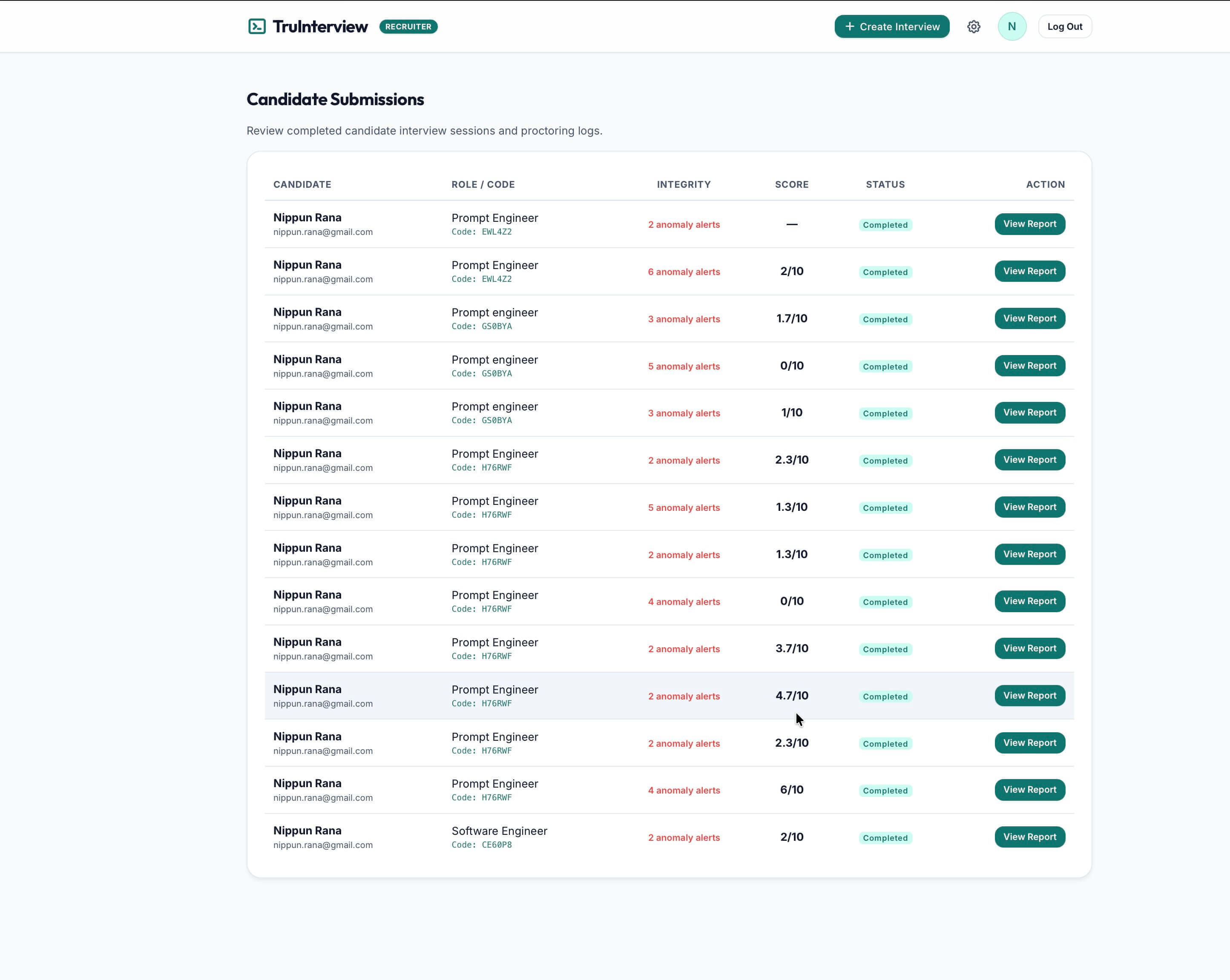View Report for the Software Engineer submission

click(1029, 837)
